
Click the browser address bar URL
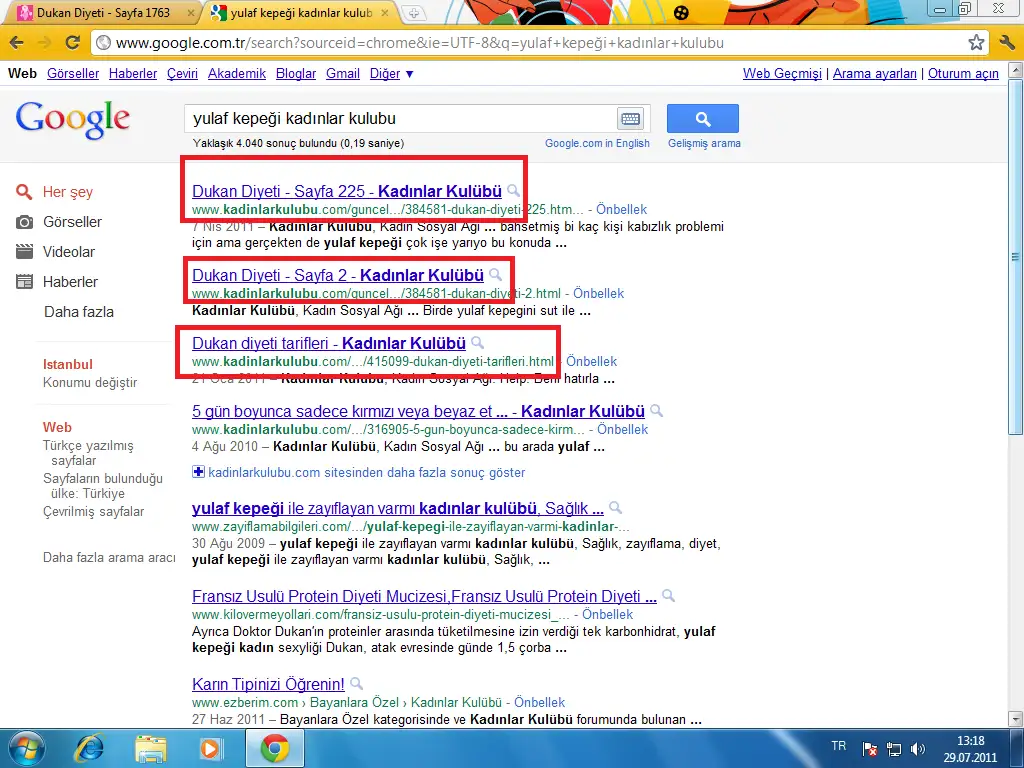[x=420, y=43]
